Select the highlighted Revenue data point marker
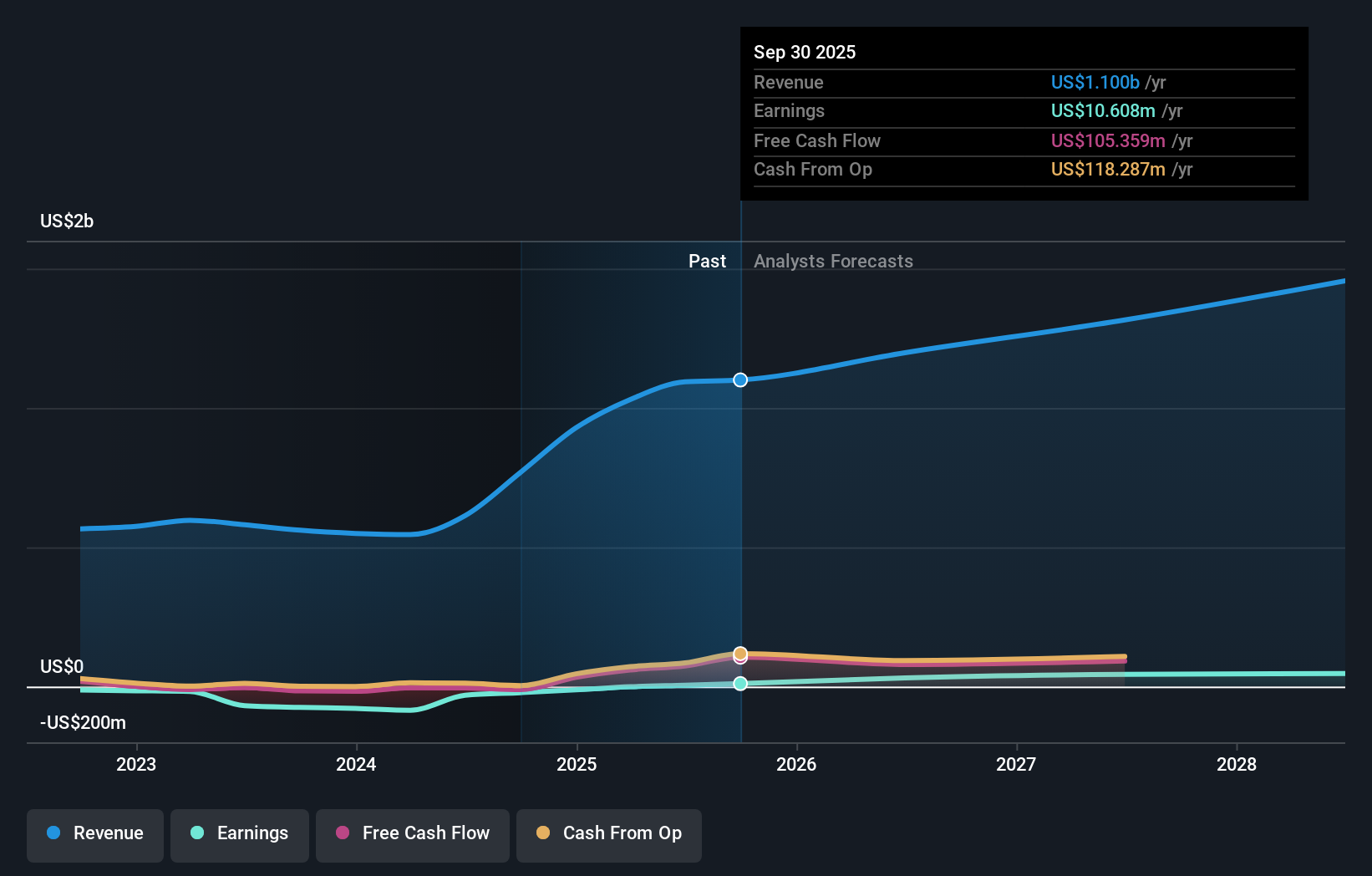The height and width of the screenshot is (876, 1372). (739, 379)
